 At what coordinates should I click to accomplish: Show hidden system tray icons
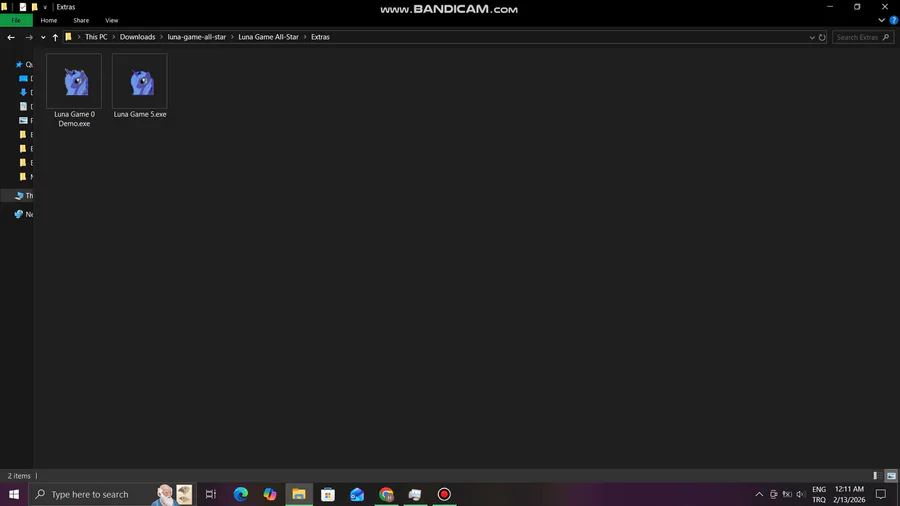pyautogui.click(x=759, y=494)
